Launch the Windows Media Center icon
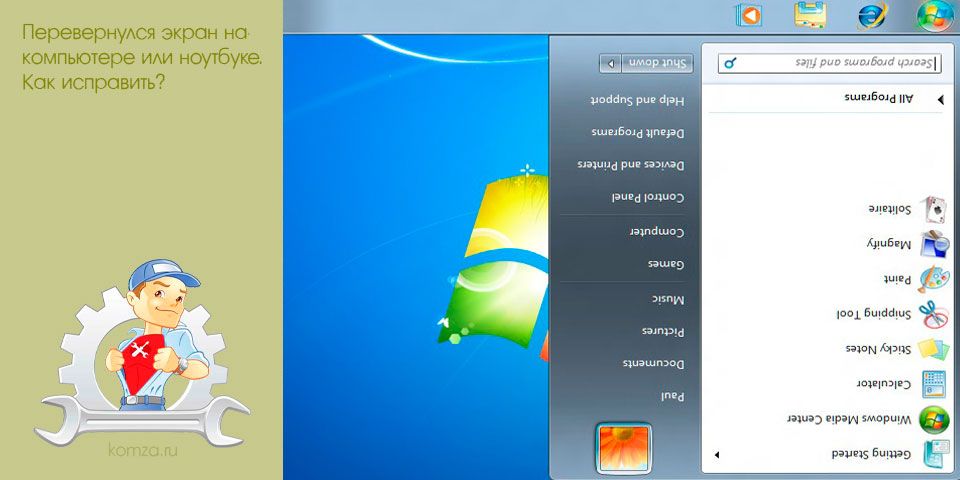Screen dimensions: 960x480 [x=935, y=419]
